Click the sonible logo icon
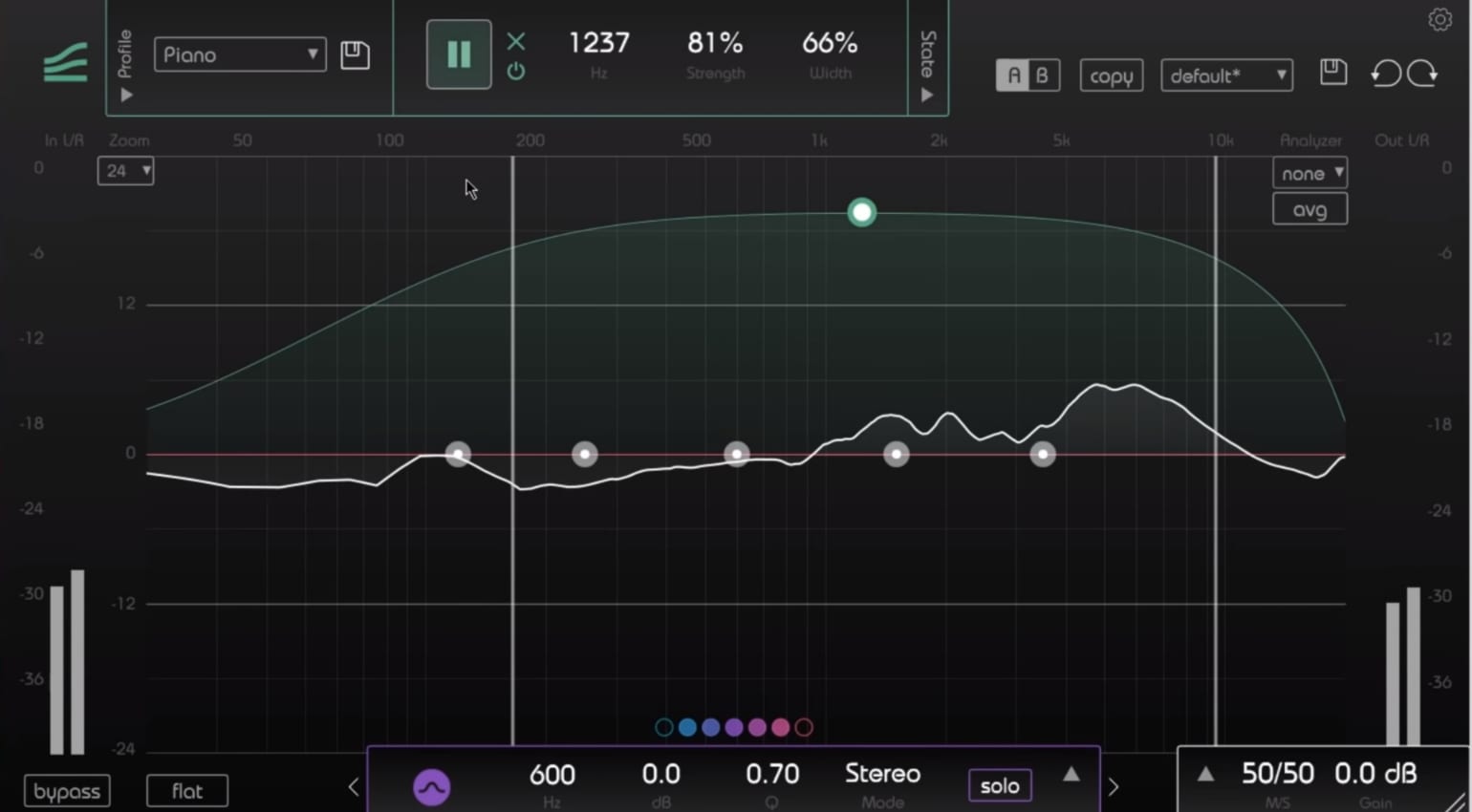Viewport: 1472px width, 812px height. [x=65, y=62]
